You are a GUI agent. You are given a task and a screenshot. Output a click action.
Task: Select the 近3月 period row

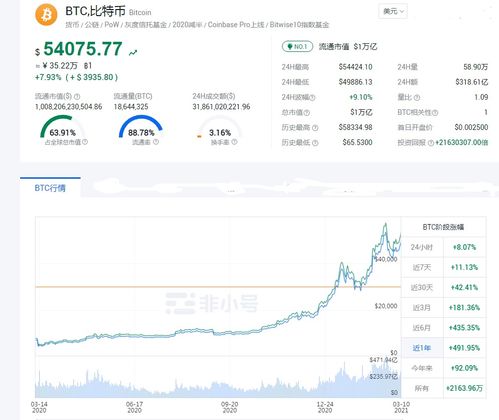pos(444,308)
